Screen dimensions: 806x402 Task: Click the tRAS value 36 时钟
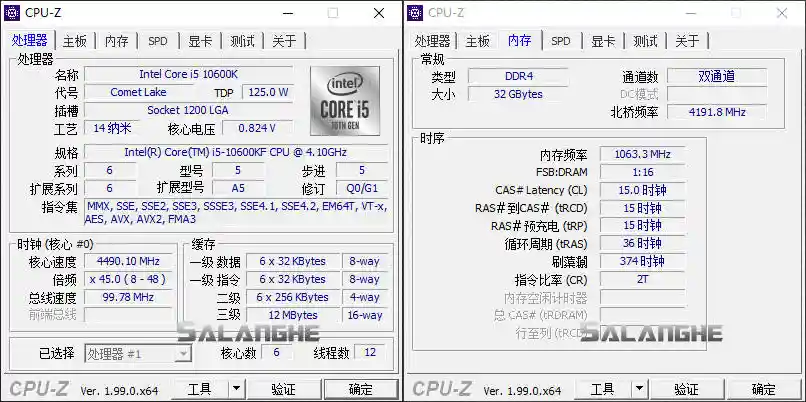pyautogui.click(x=643, y=243)
